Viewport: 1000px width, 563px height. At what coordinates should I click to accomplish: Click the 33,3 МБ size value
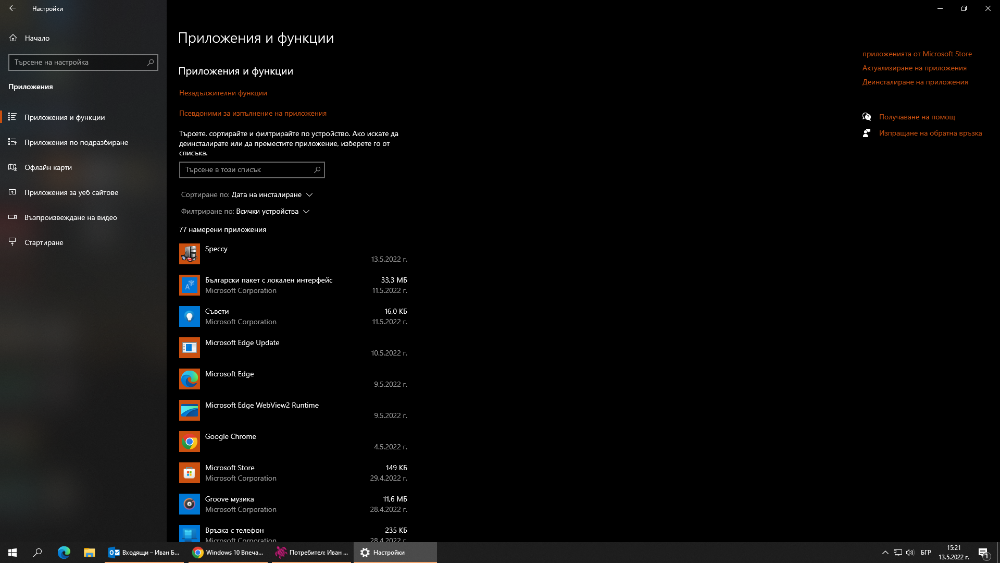tap(394, 281)
